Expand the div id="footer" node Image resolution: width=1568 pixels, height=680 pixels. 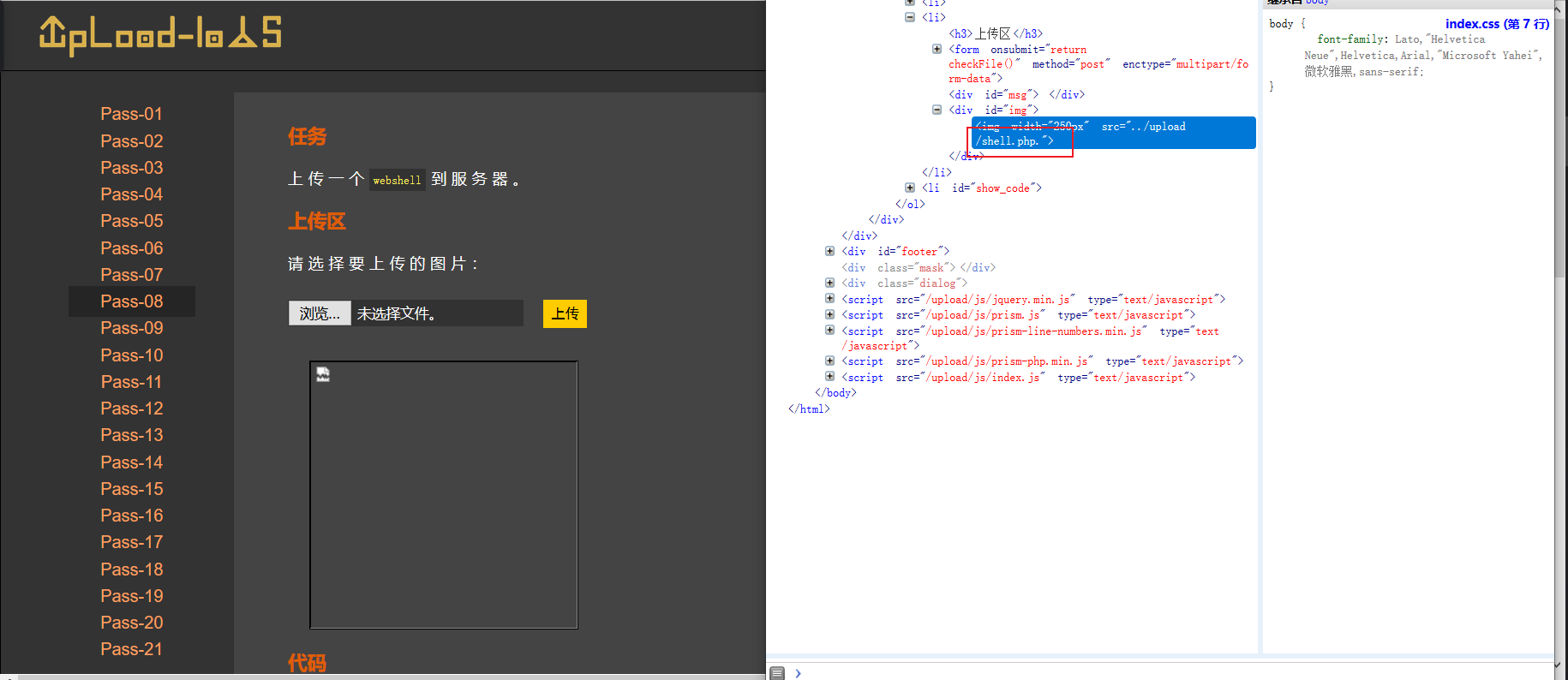coord(829,251)
